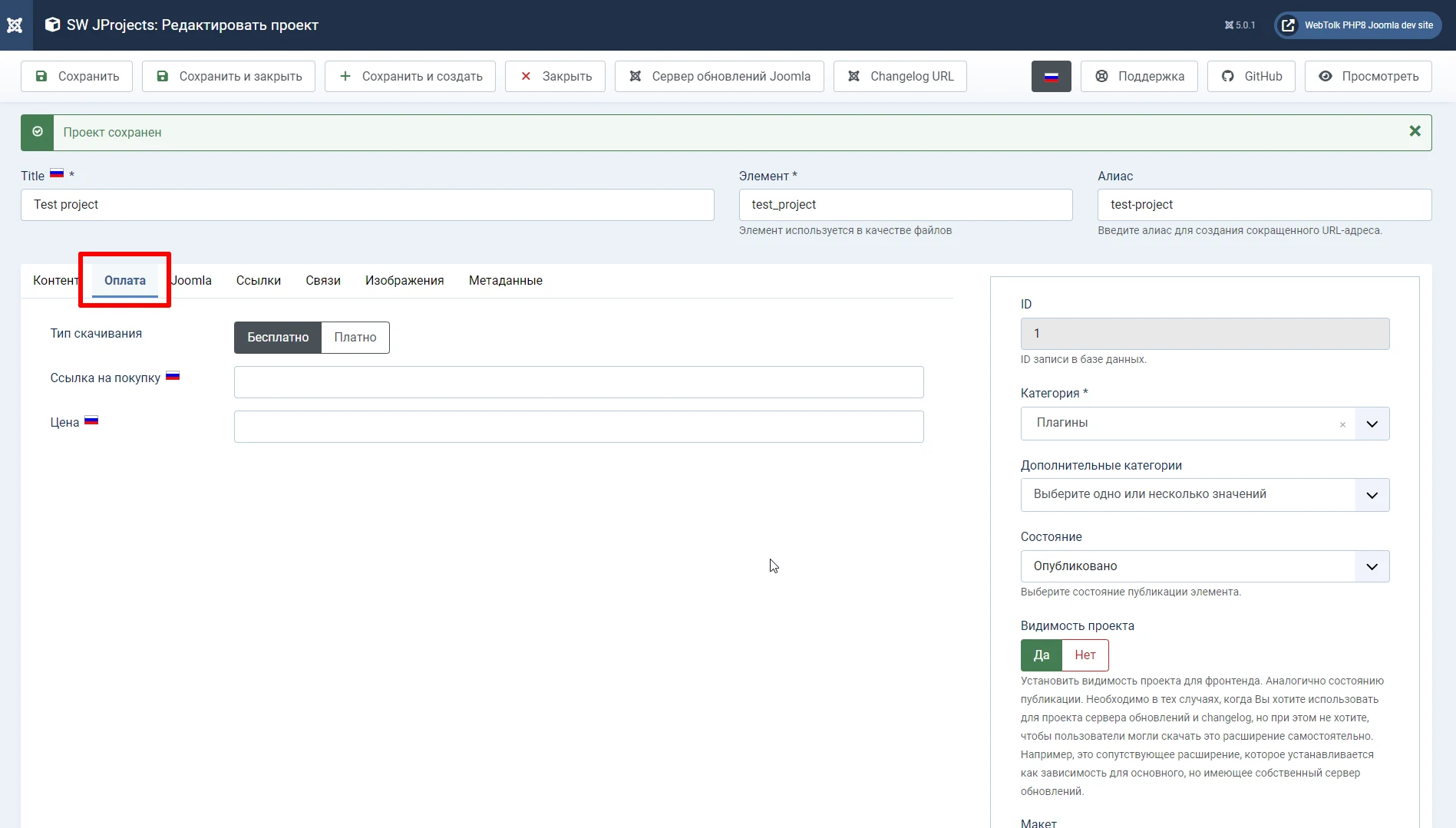Switch to the Контент tab

(x=55, y=280)
